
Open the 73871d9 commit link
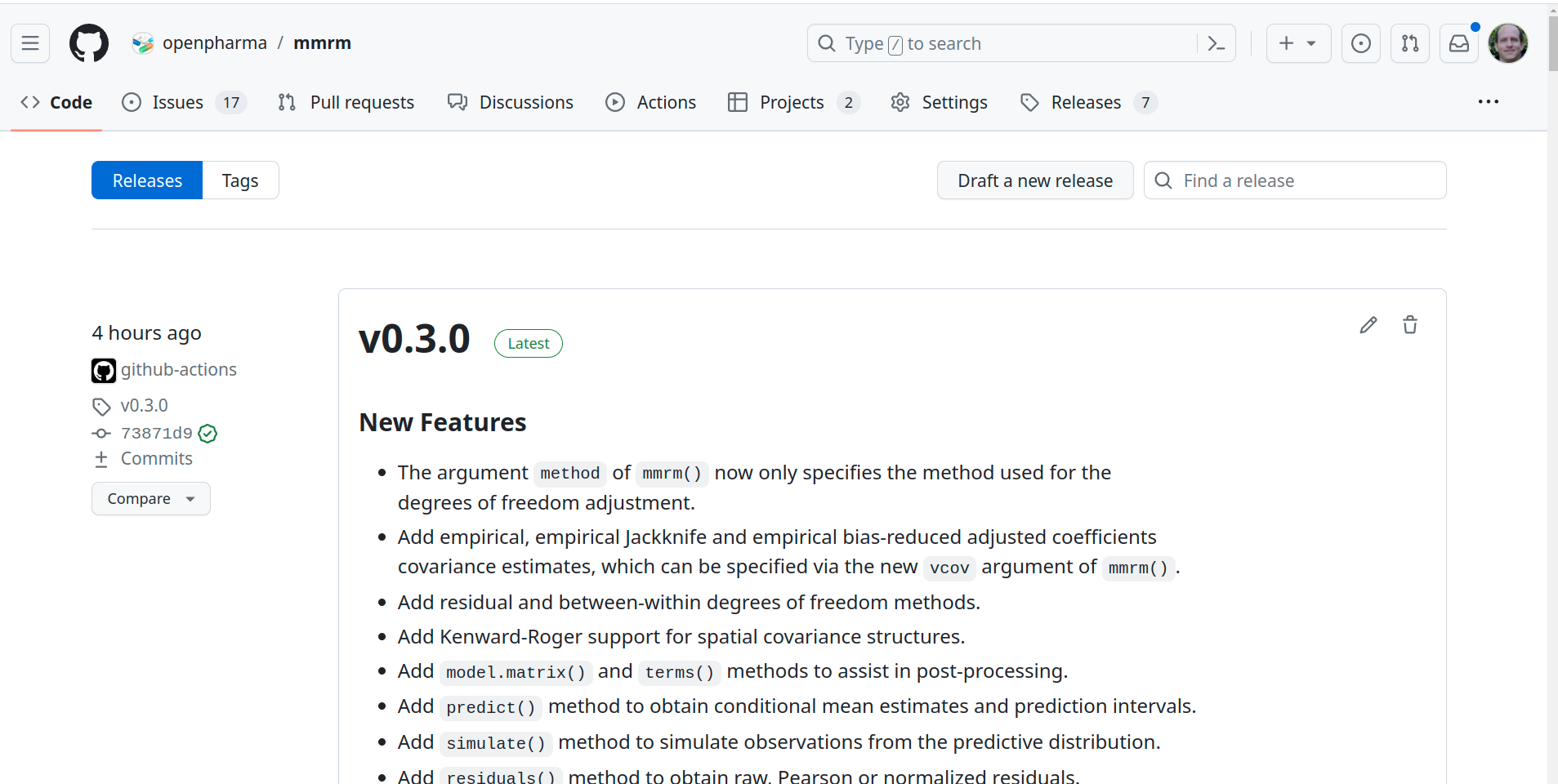click(x=156, y=433)
